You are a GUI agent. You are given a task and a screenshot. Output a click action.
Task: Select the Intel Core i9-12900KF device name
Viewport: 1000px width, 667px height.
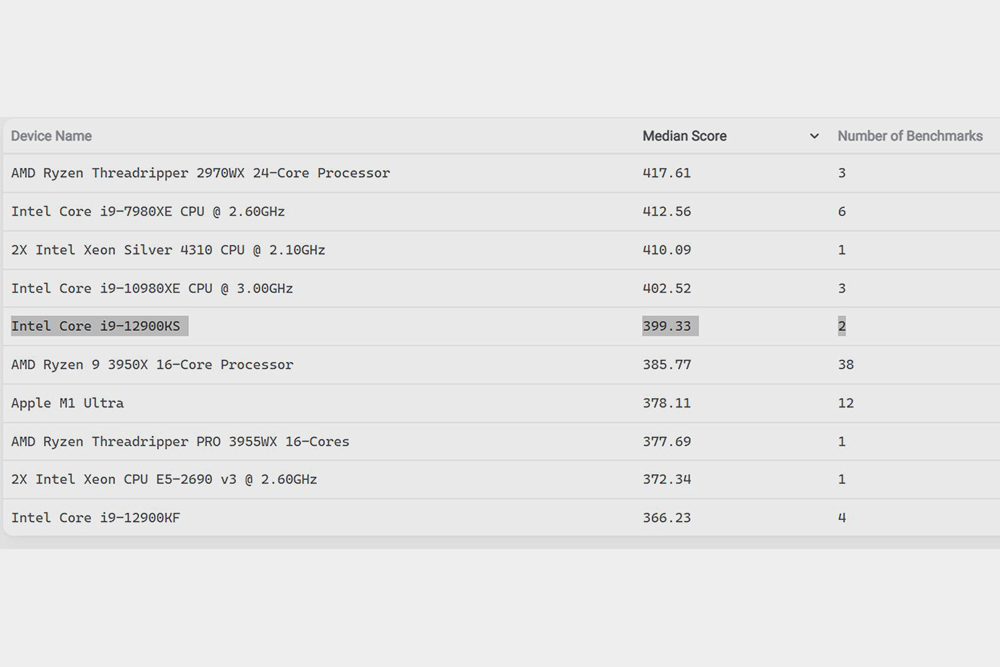(x=96, y=517)
